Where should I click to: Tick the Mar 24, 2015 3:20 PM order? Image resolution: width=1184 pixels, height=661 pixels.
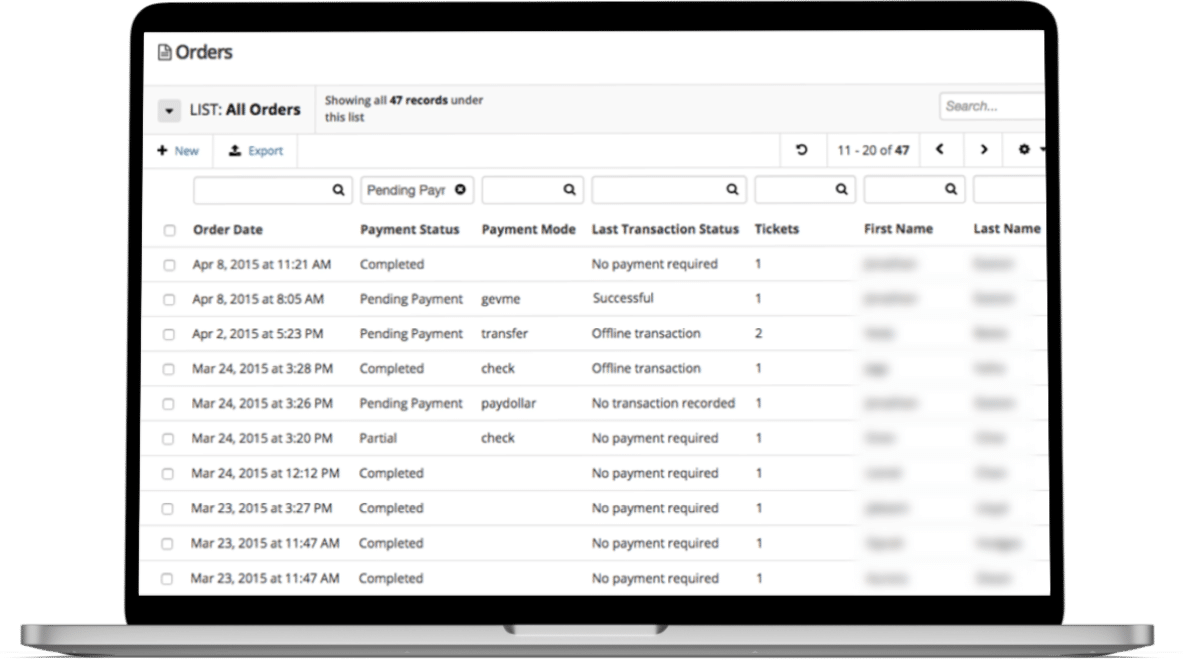pos(169,439)
